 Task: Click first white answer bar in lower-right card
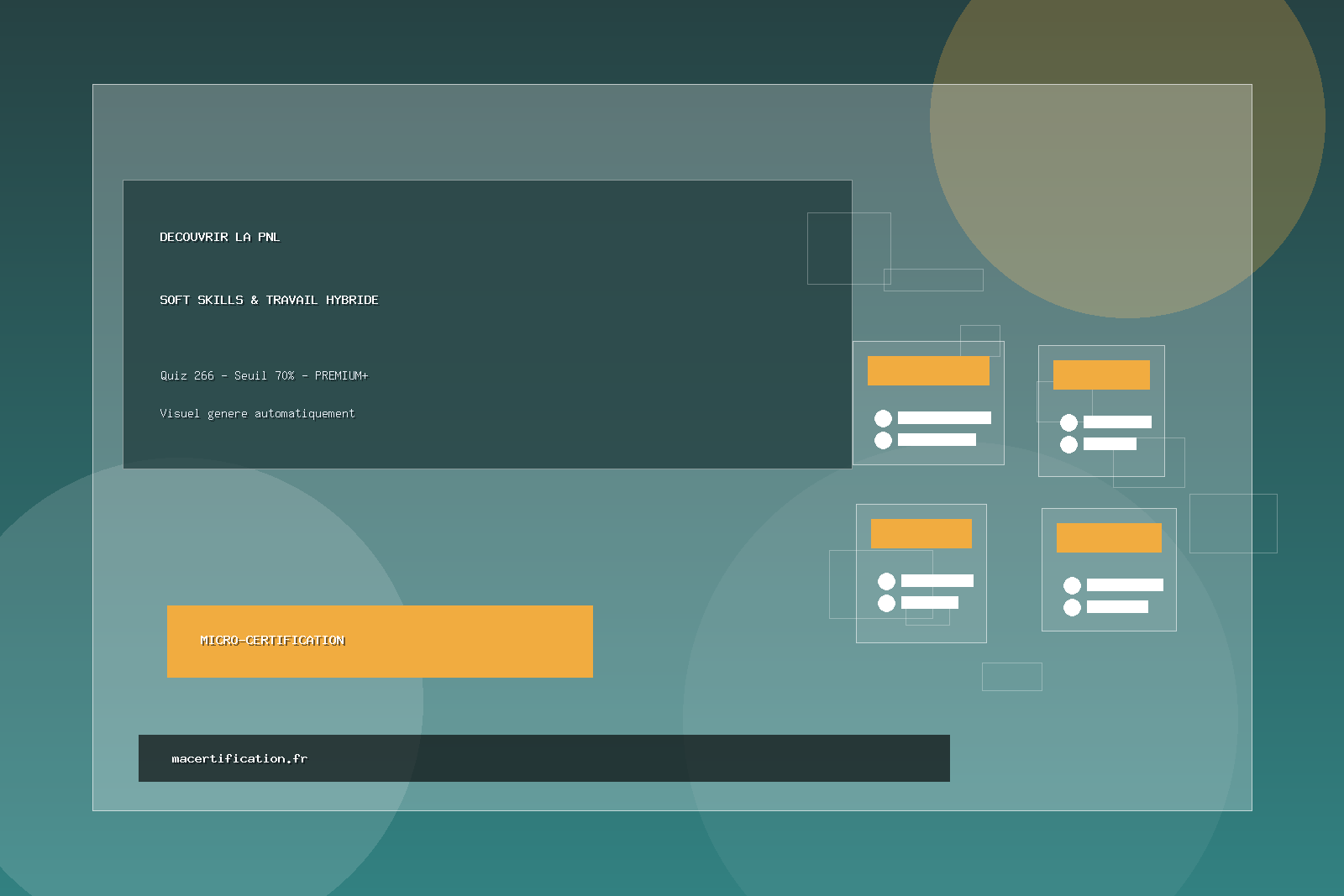click(1125, 585)
